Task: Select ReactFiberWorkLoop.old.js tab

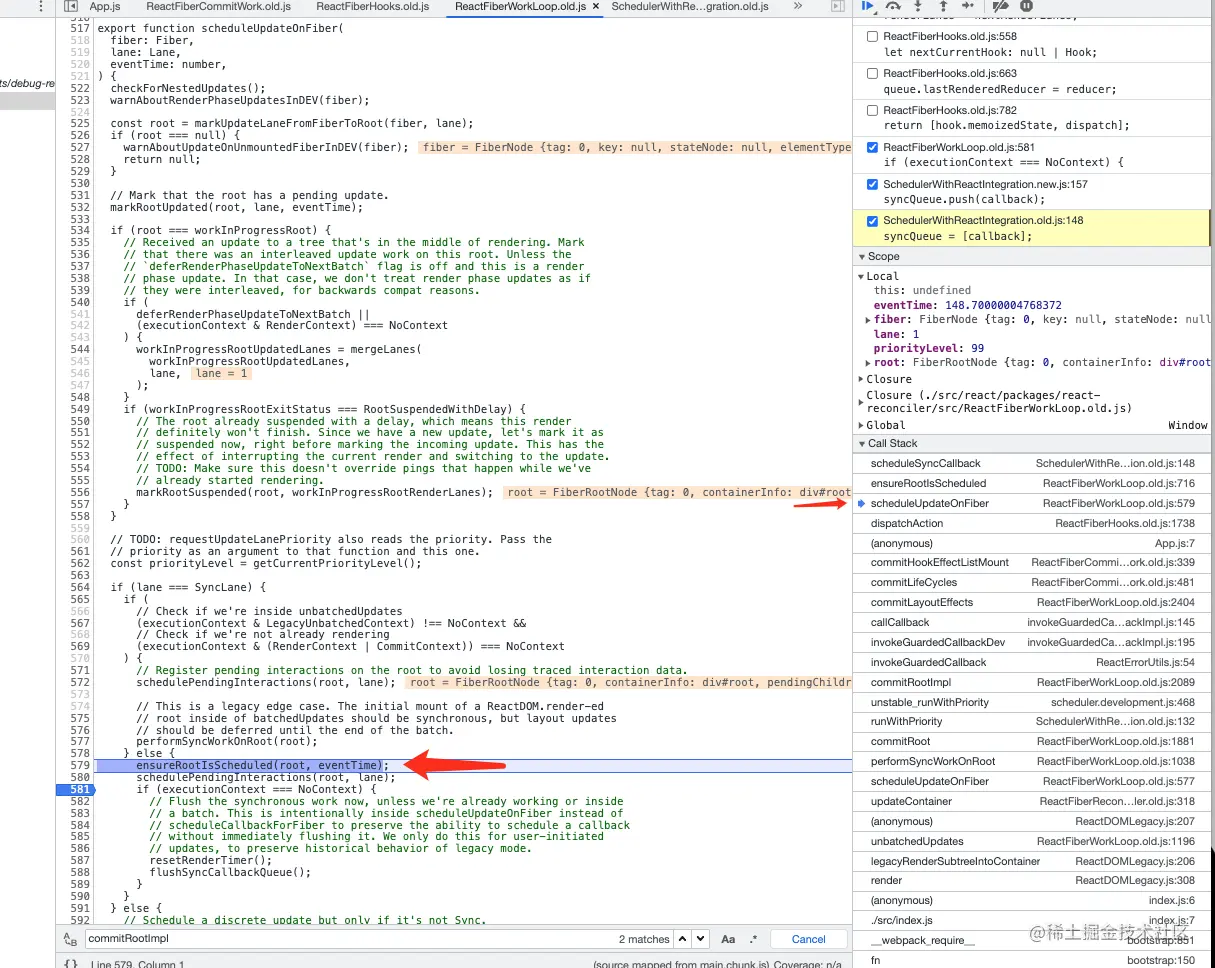Action: pyautogui.click(x=520, y=6)
